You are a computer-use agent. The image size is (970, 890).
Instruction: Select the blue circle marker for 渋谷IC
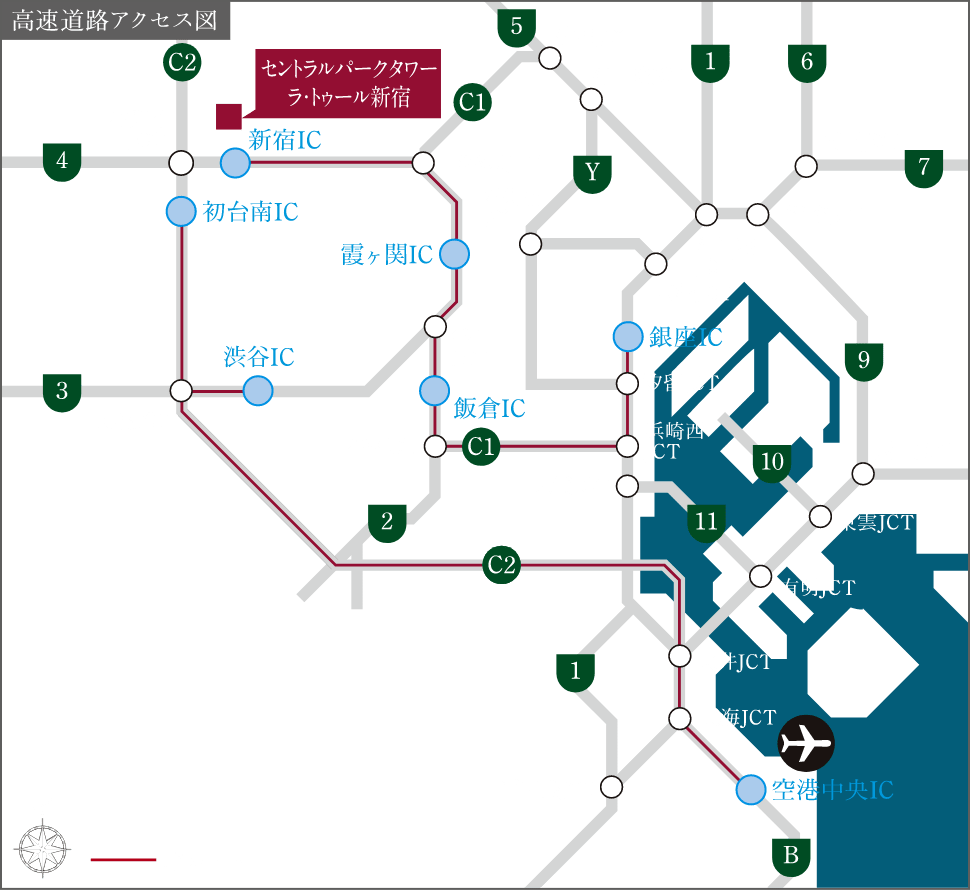pyautogui.click(x=258, y=391)
